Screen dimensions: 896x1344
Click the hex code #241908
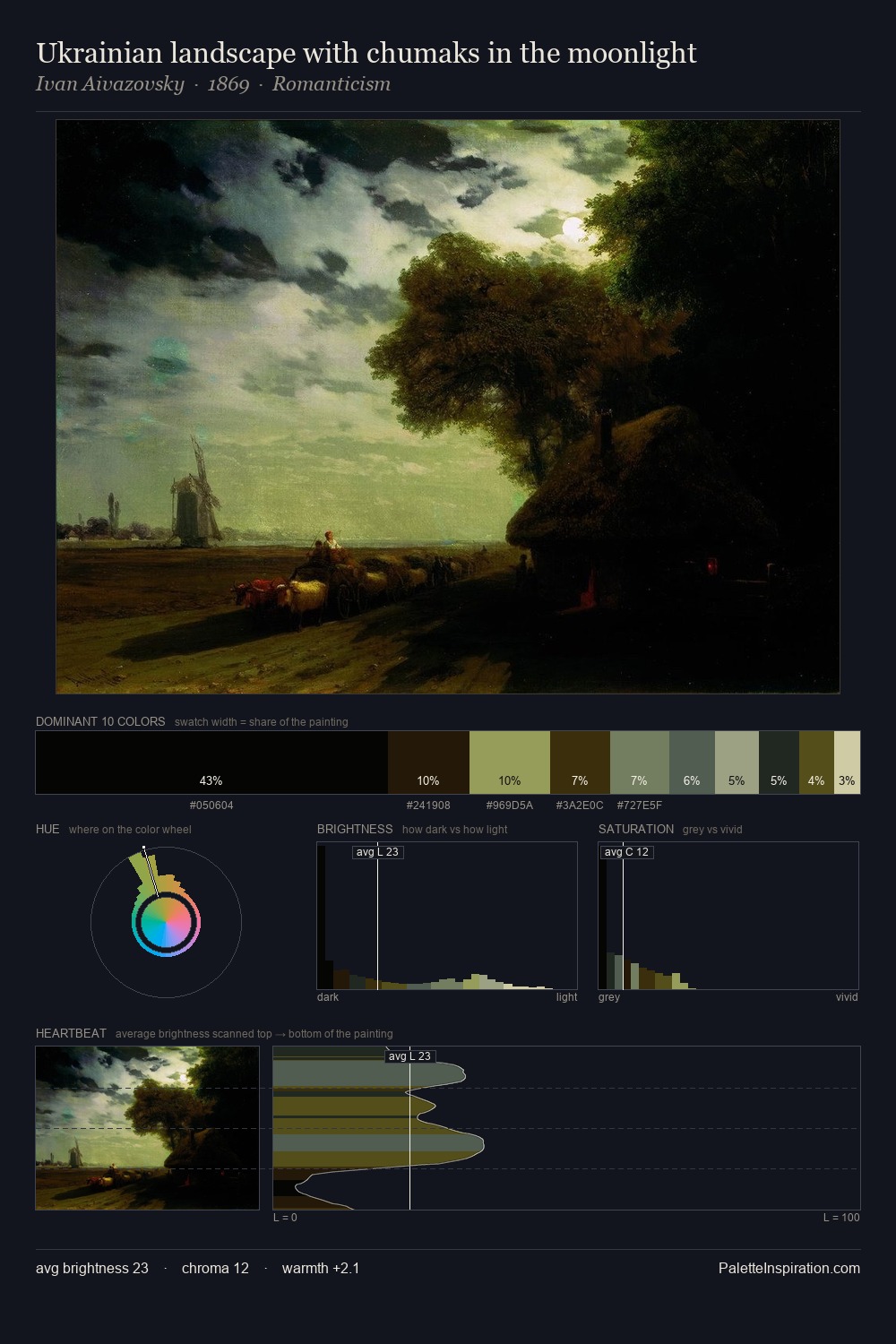click(428, 806)
